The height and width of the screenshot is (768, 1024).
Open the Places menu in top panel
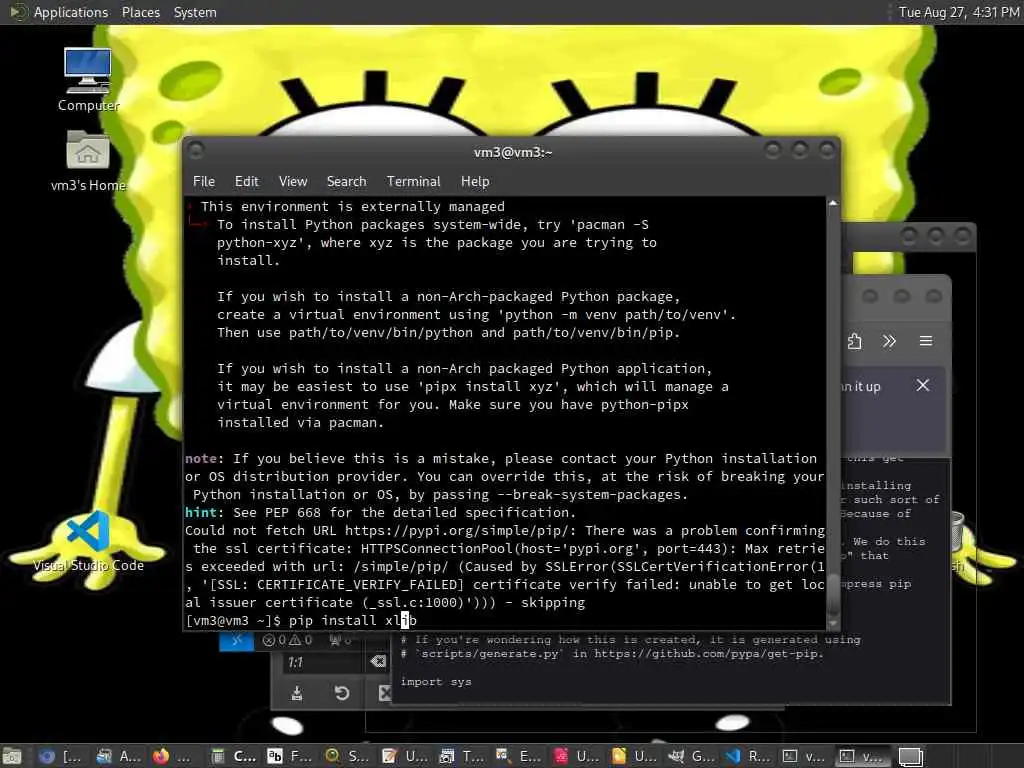tap(140, 12)
